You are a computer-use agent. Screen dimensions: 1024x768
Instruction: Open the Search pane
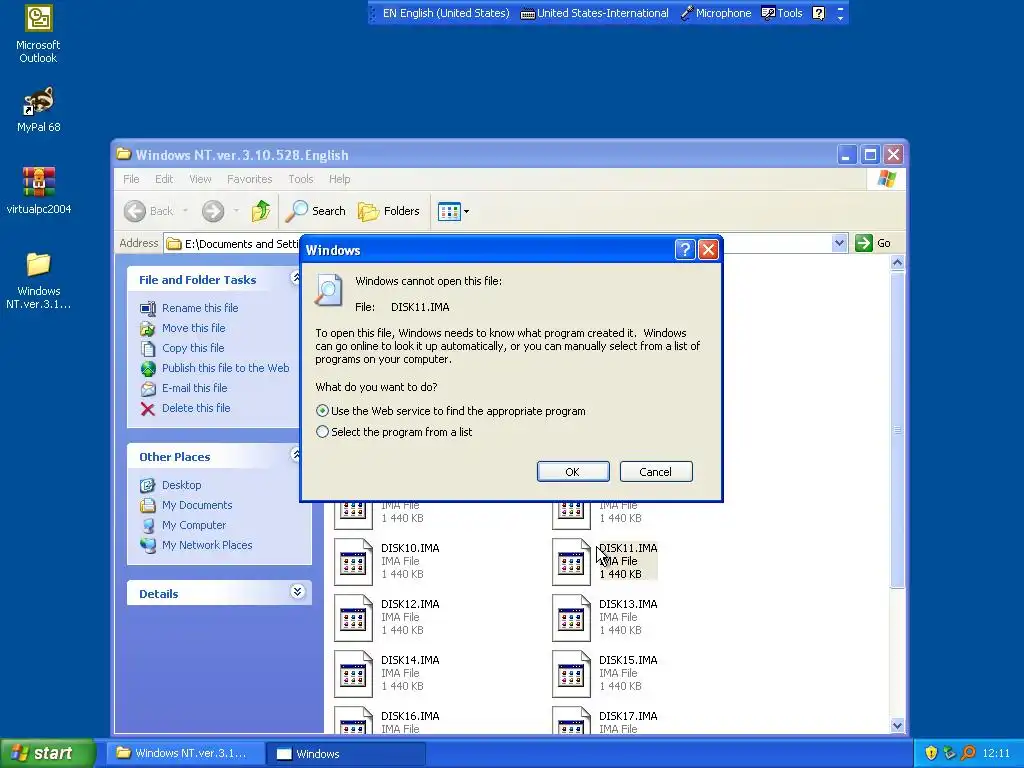click(315, 211)
